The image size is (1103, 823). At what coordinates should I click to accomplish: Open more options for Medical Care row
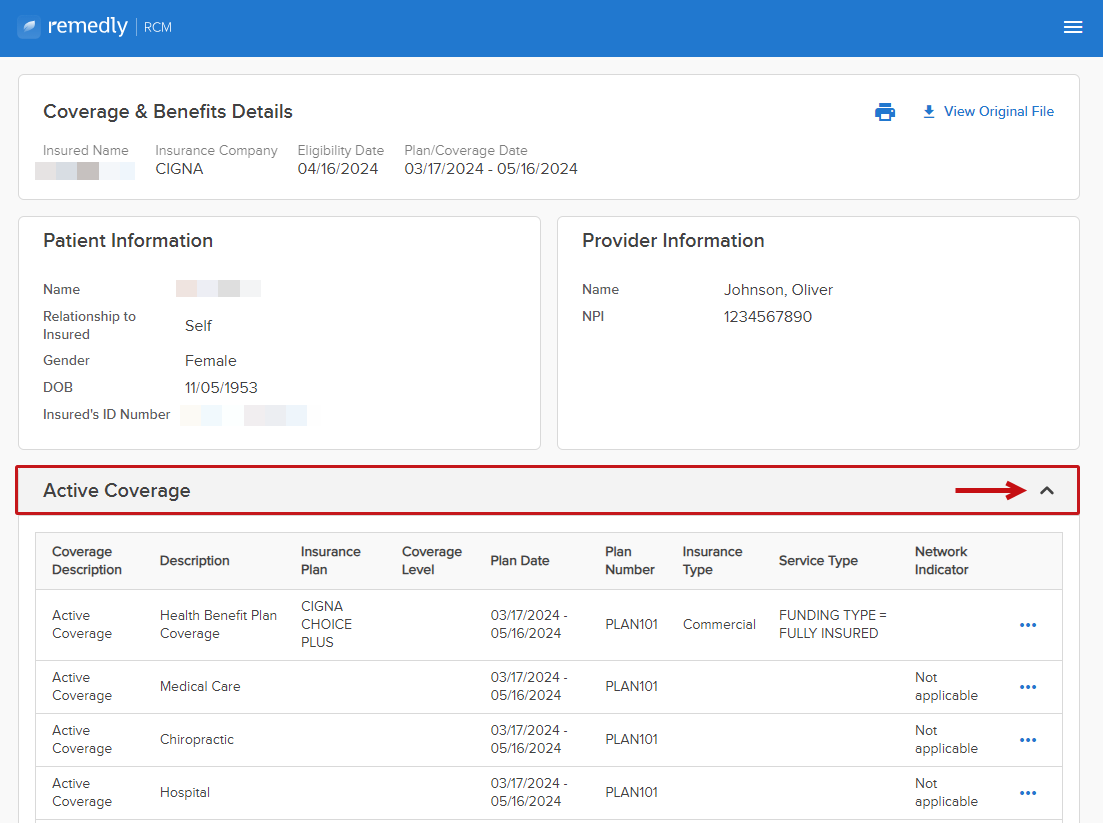[1028, 687]
